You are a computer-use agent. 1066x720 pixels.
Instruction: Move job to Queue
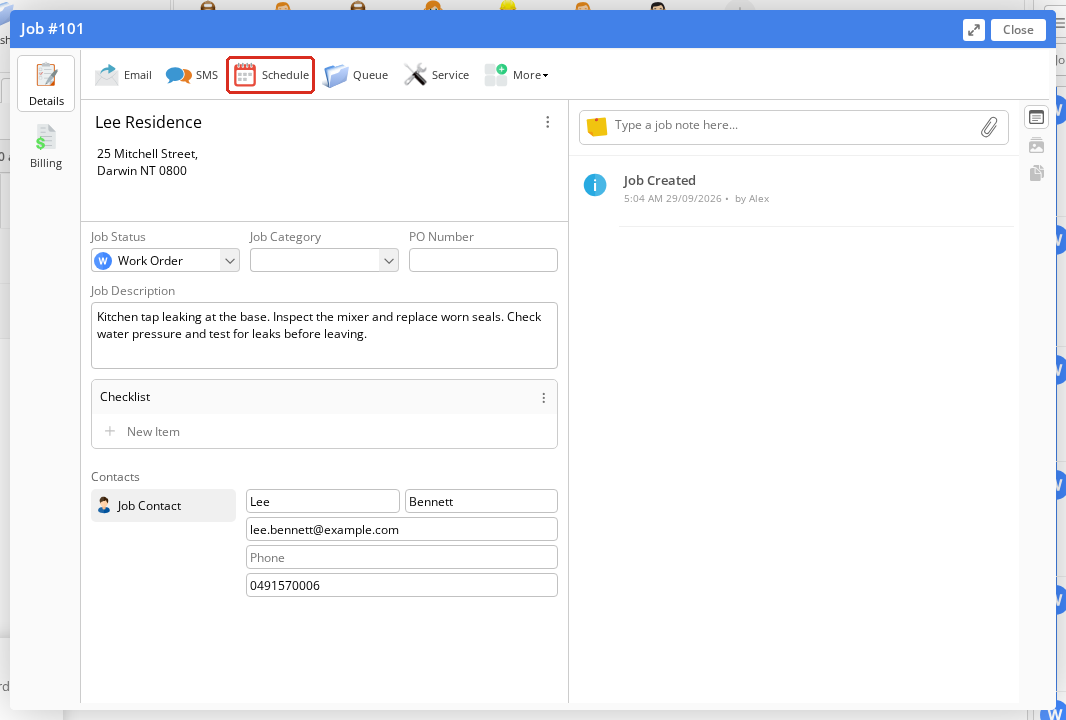[355, 75]
